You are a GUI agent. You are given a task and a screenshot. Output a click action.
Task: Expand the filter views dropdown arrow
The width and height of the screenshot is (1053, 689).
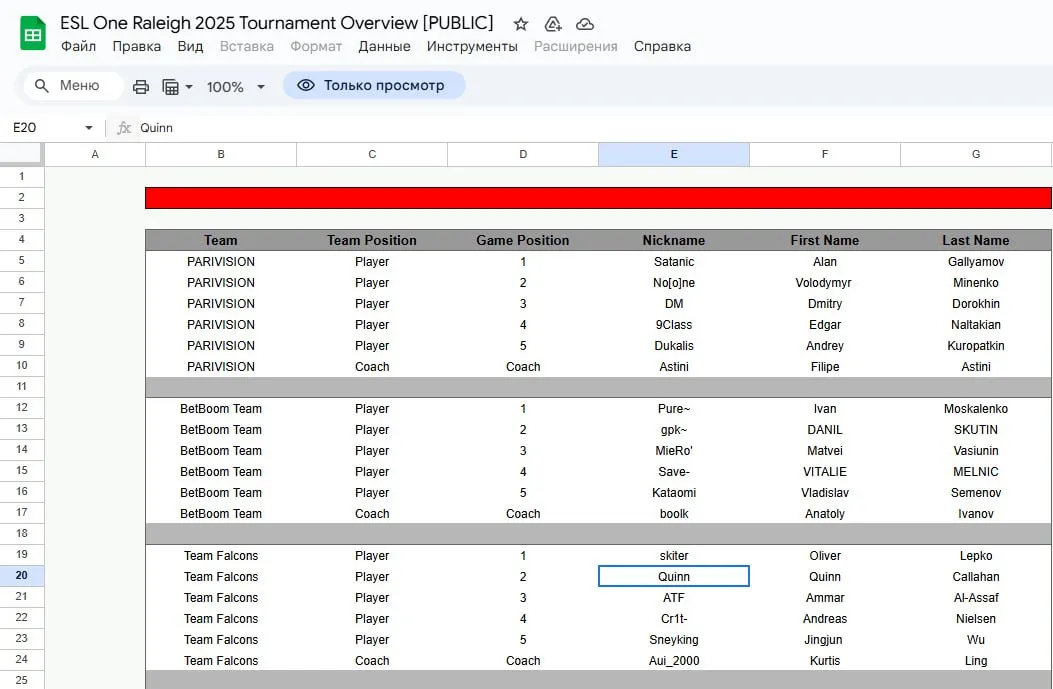[x=189, y=87]
